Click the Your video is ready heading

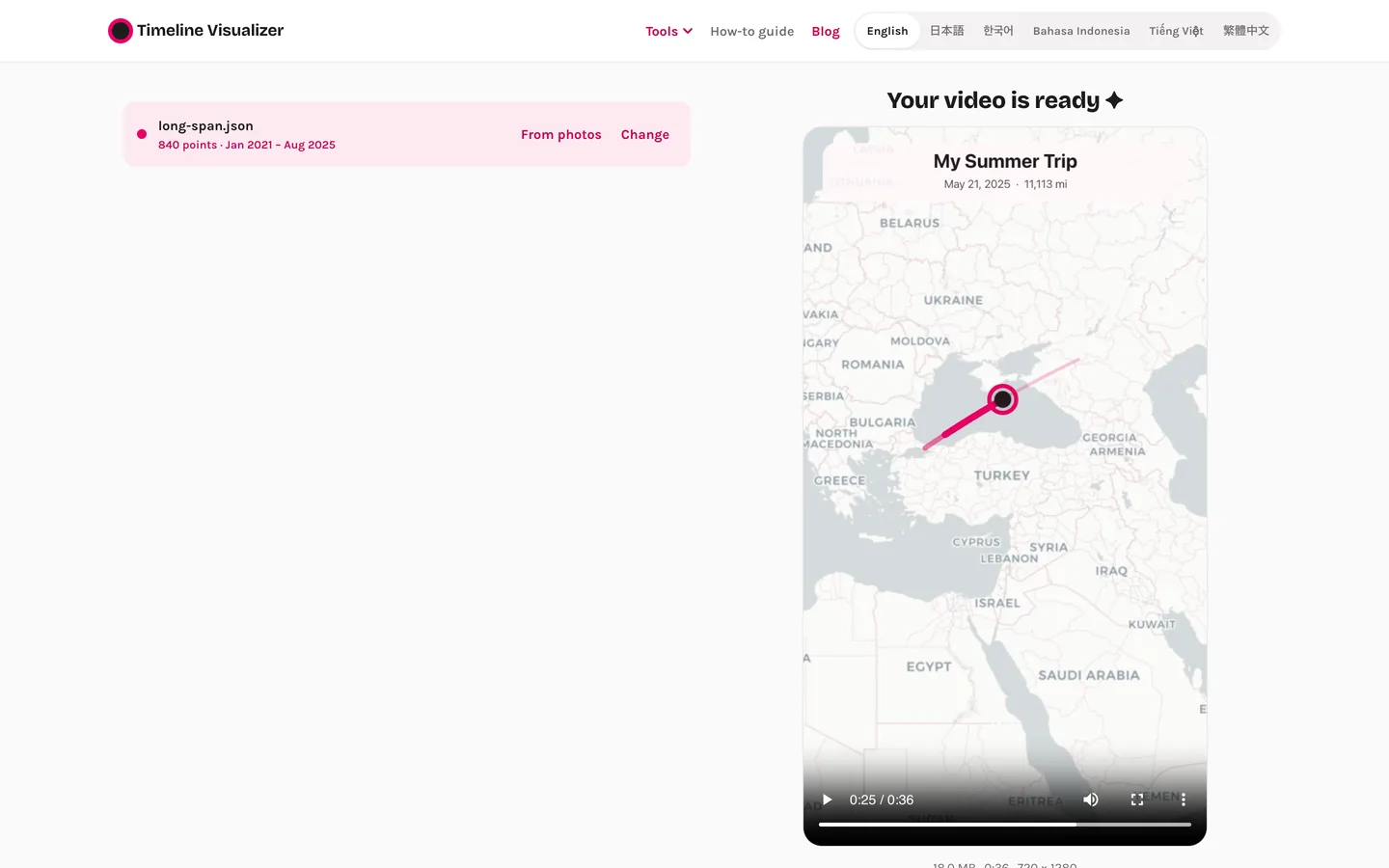click(x=1005, y=100)
